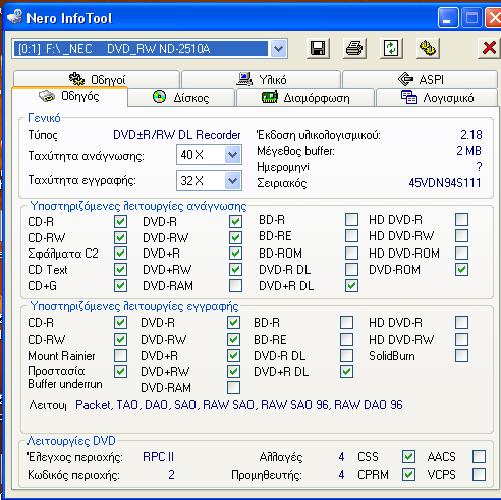Click the 2 MB buffer size value

469,151
